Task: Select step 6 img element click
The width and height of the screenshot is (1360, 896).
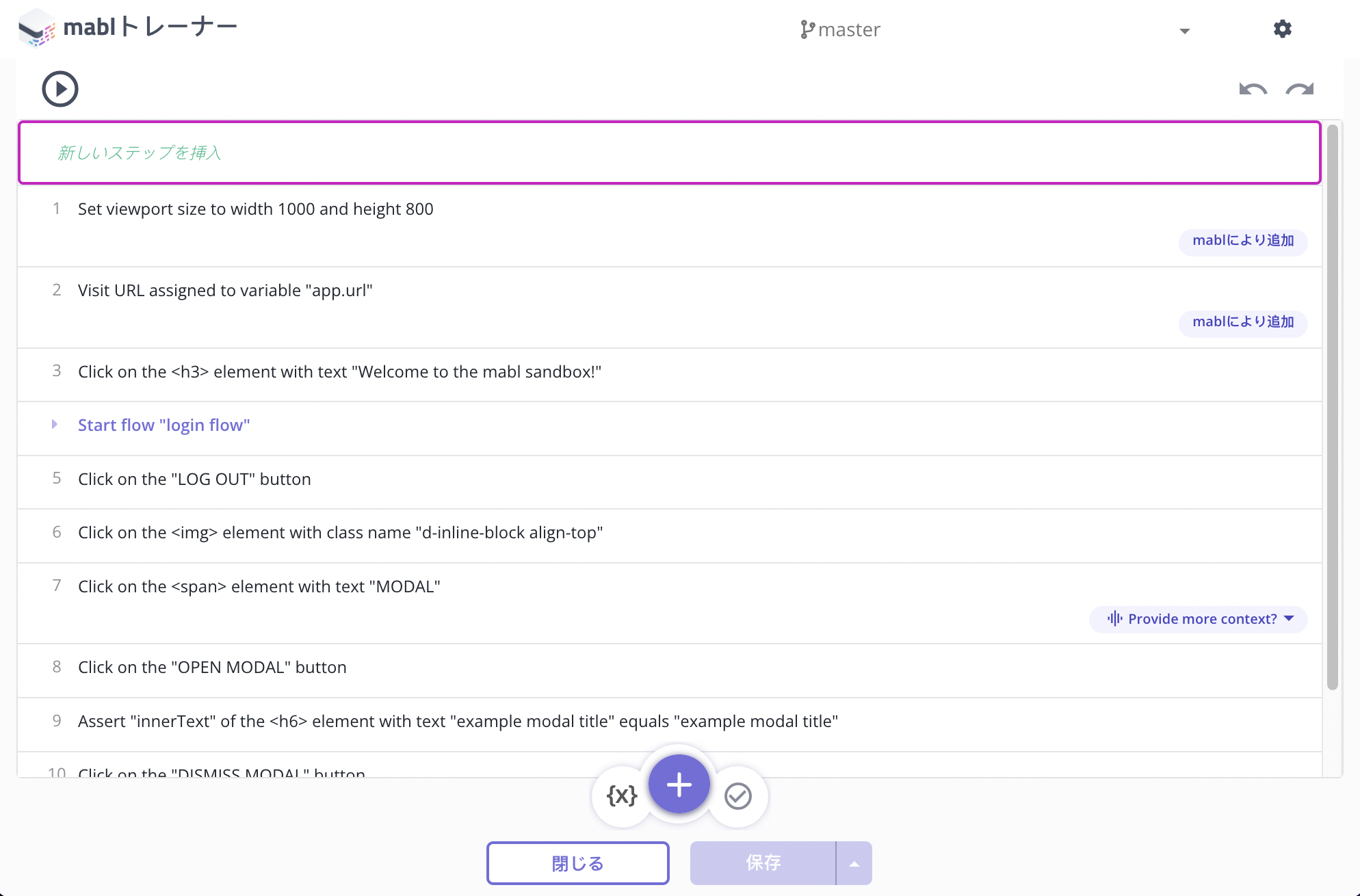Action: pos(669,536)
